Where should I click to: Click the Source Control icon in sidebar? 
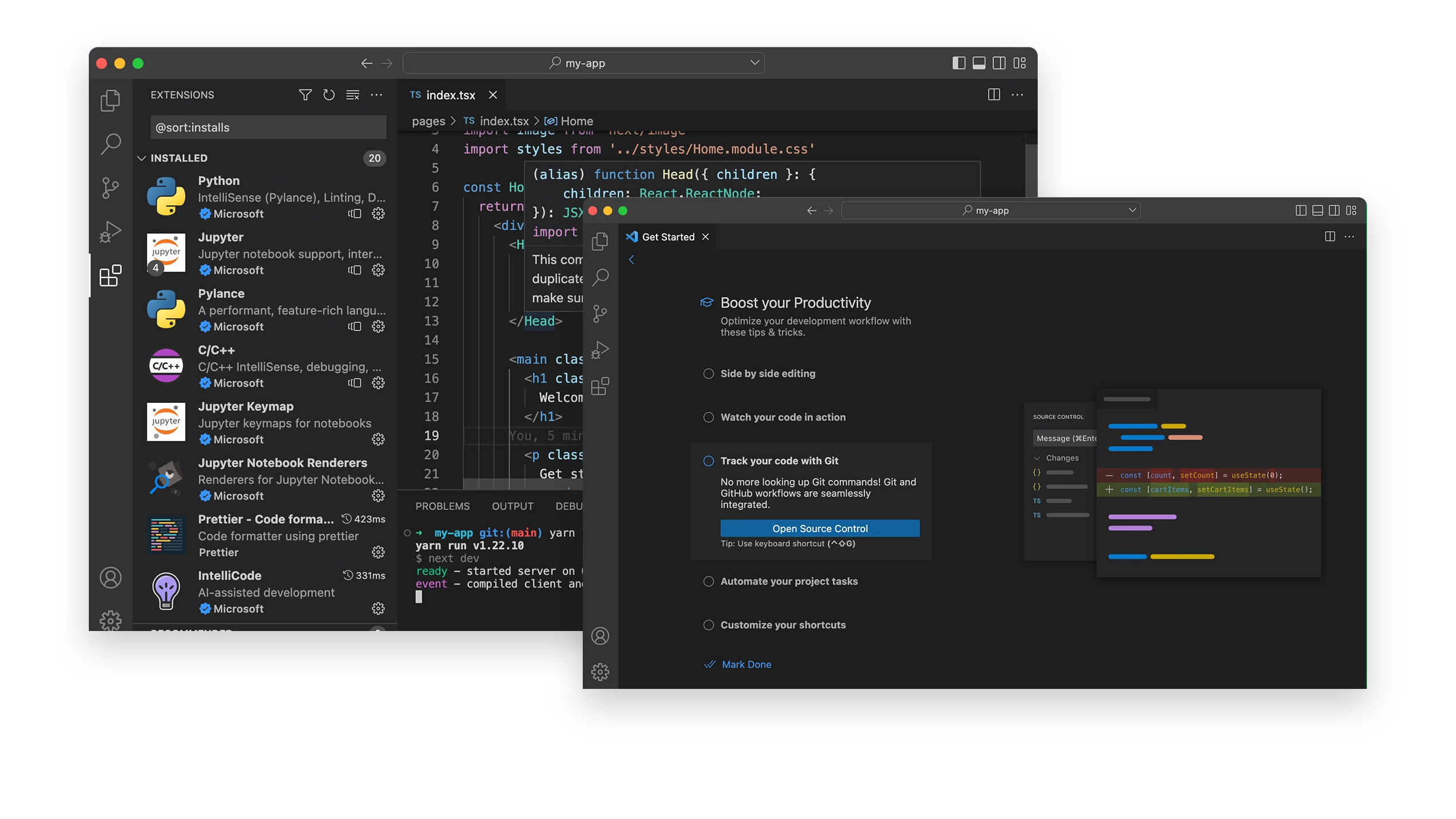coord(111,188)
